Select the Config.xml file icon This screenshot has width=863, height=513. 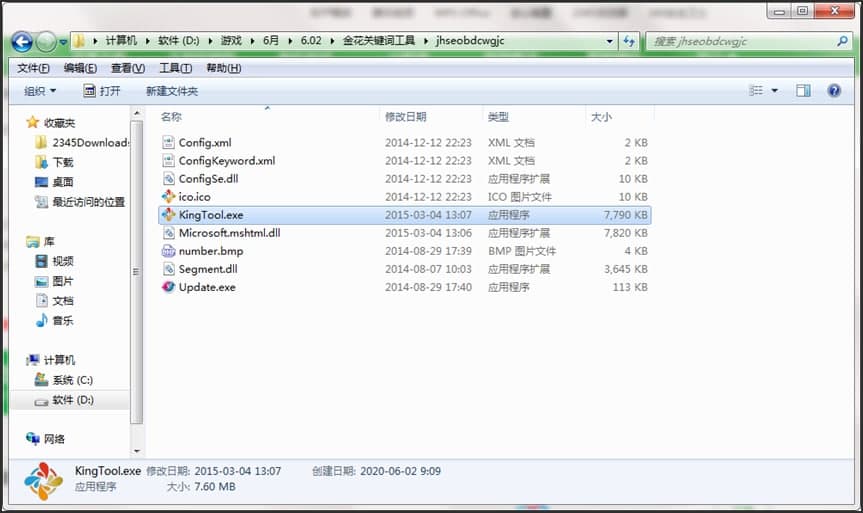tap(168, 143)
